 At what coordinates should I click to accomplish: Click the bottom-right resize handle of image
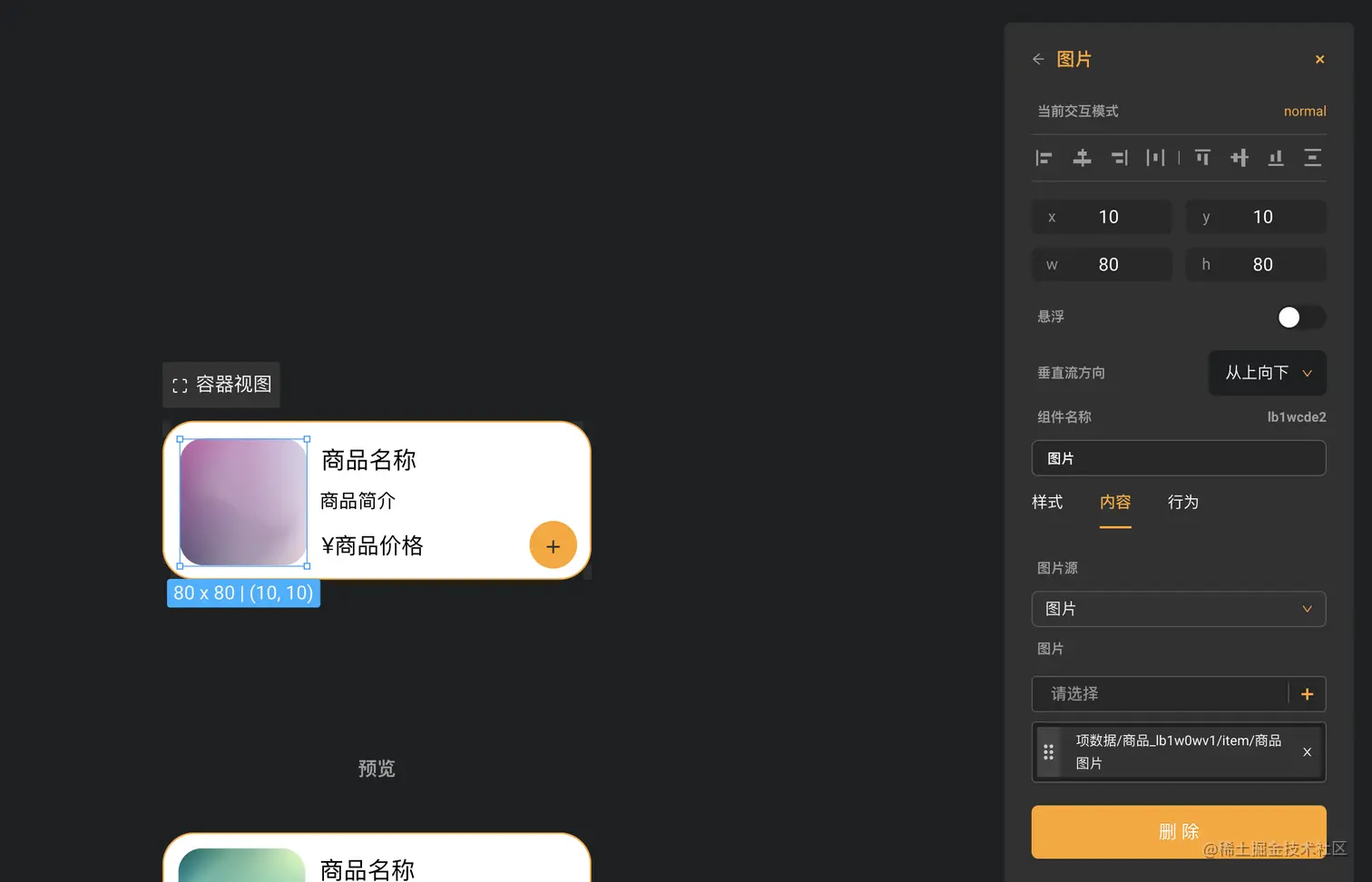(307, 565)
